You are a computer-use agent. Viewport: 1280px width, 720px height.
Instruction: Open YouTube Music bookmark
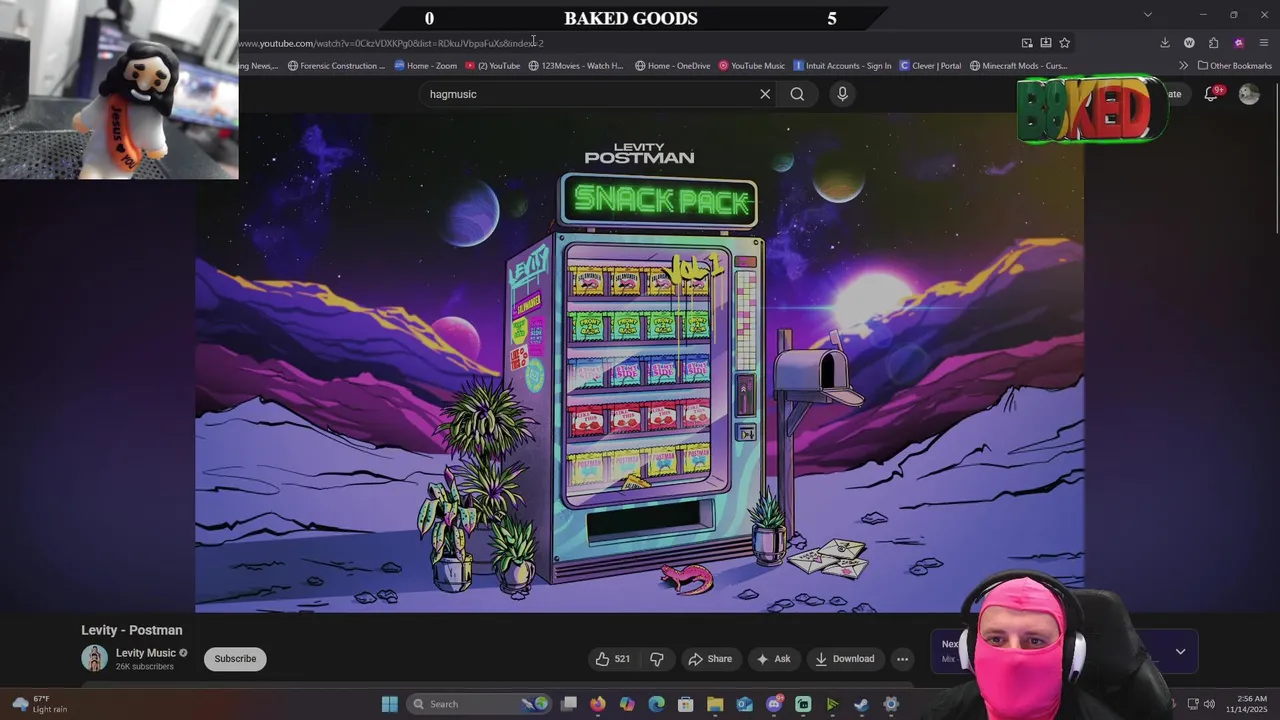click(752, 66)
